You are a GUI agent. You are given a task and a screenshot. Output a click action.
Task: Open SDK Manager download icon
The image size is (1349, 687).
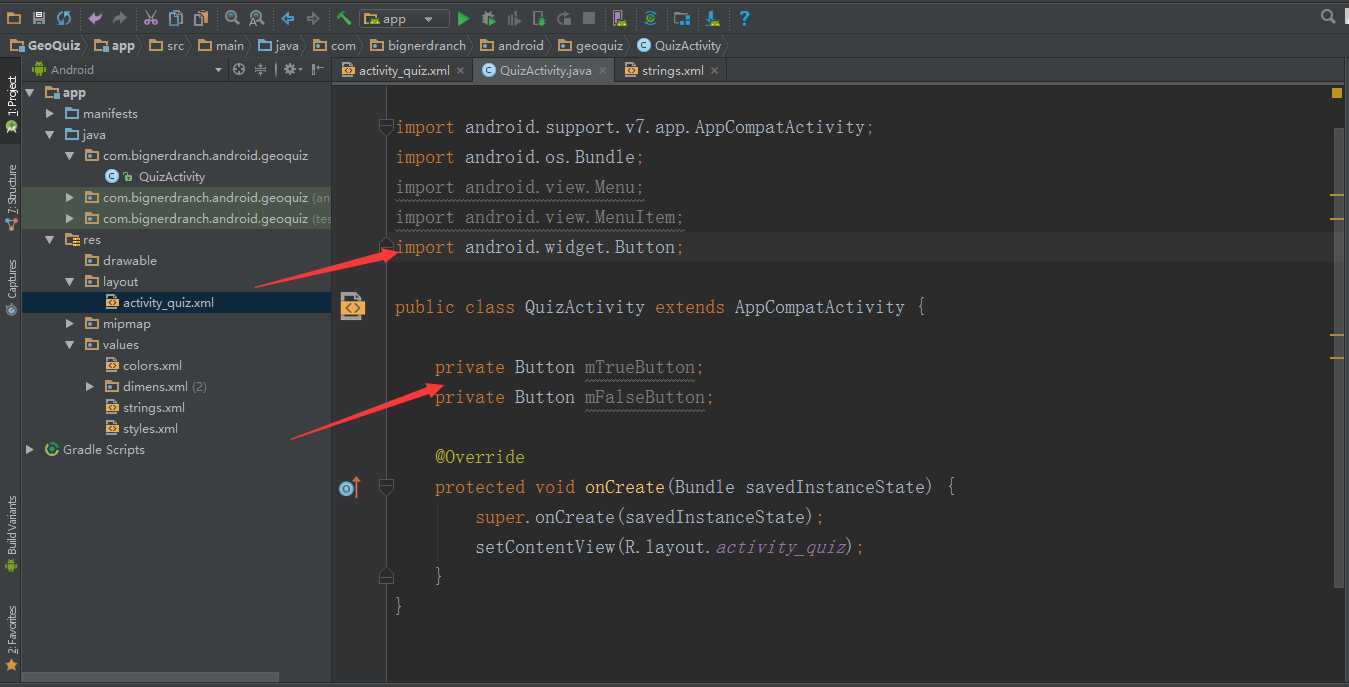(713, 18)
